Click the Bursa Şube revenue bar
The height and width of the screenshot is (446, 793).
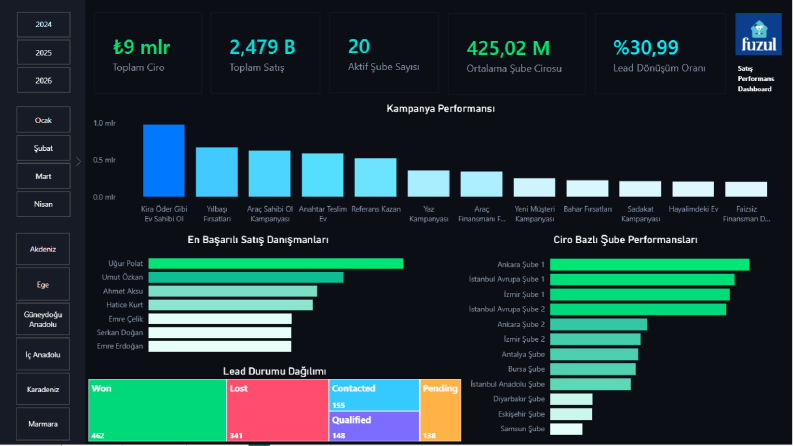point(593,369)
